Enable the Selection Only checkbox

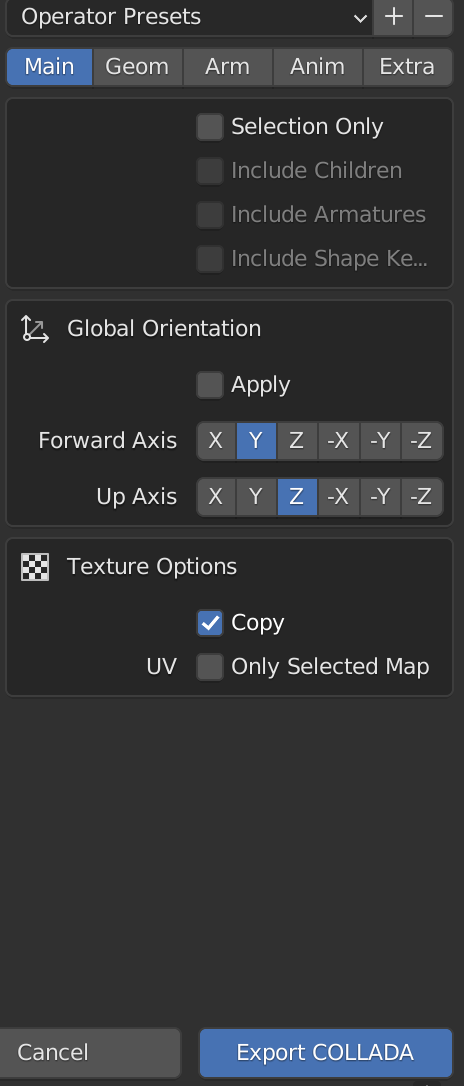click(210, 127)
